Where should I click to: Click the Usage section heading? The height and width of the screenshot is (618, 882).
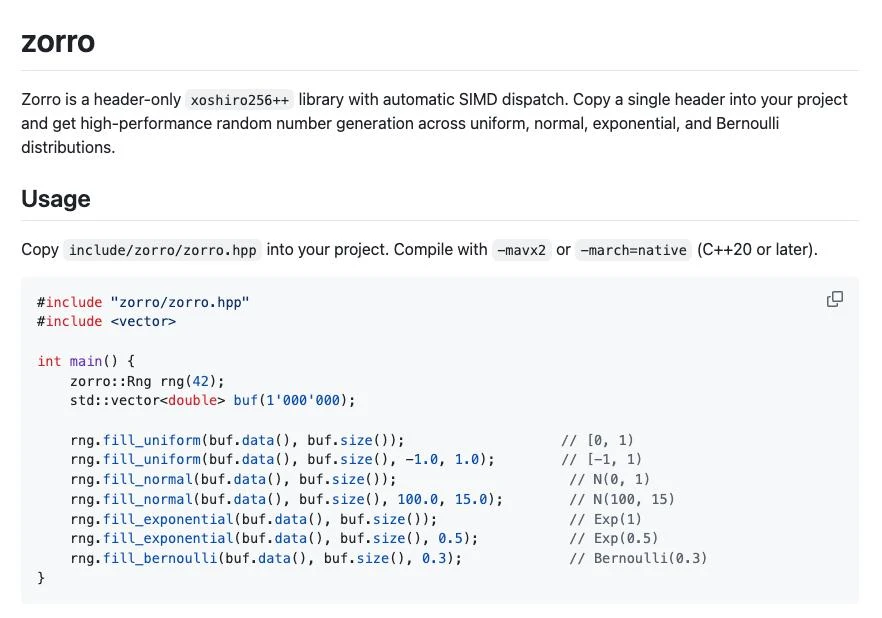pyautogui.click(x=56, y=199)
